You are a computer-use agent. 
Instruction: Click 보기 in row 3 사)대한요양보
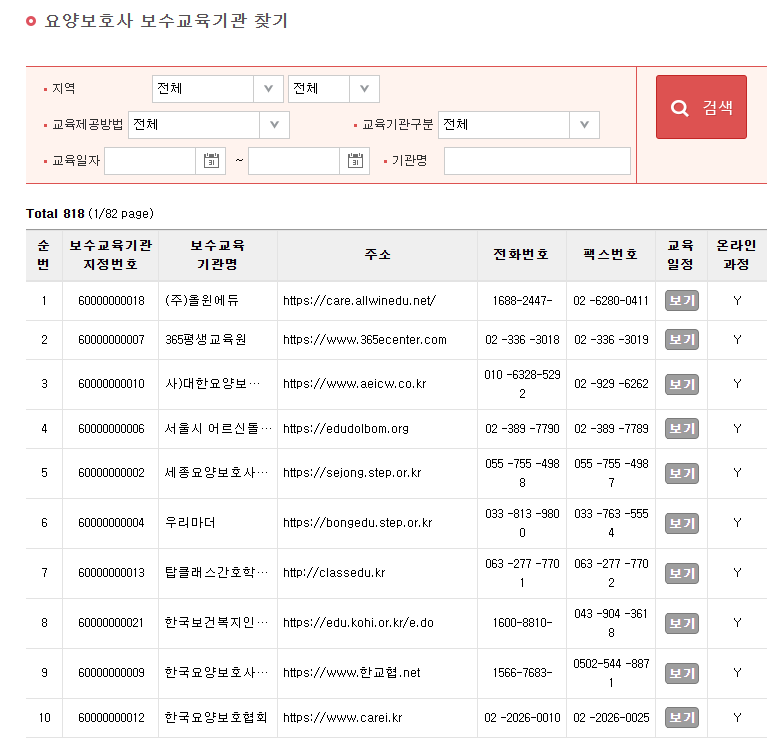tap(682, 384)
